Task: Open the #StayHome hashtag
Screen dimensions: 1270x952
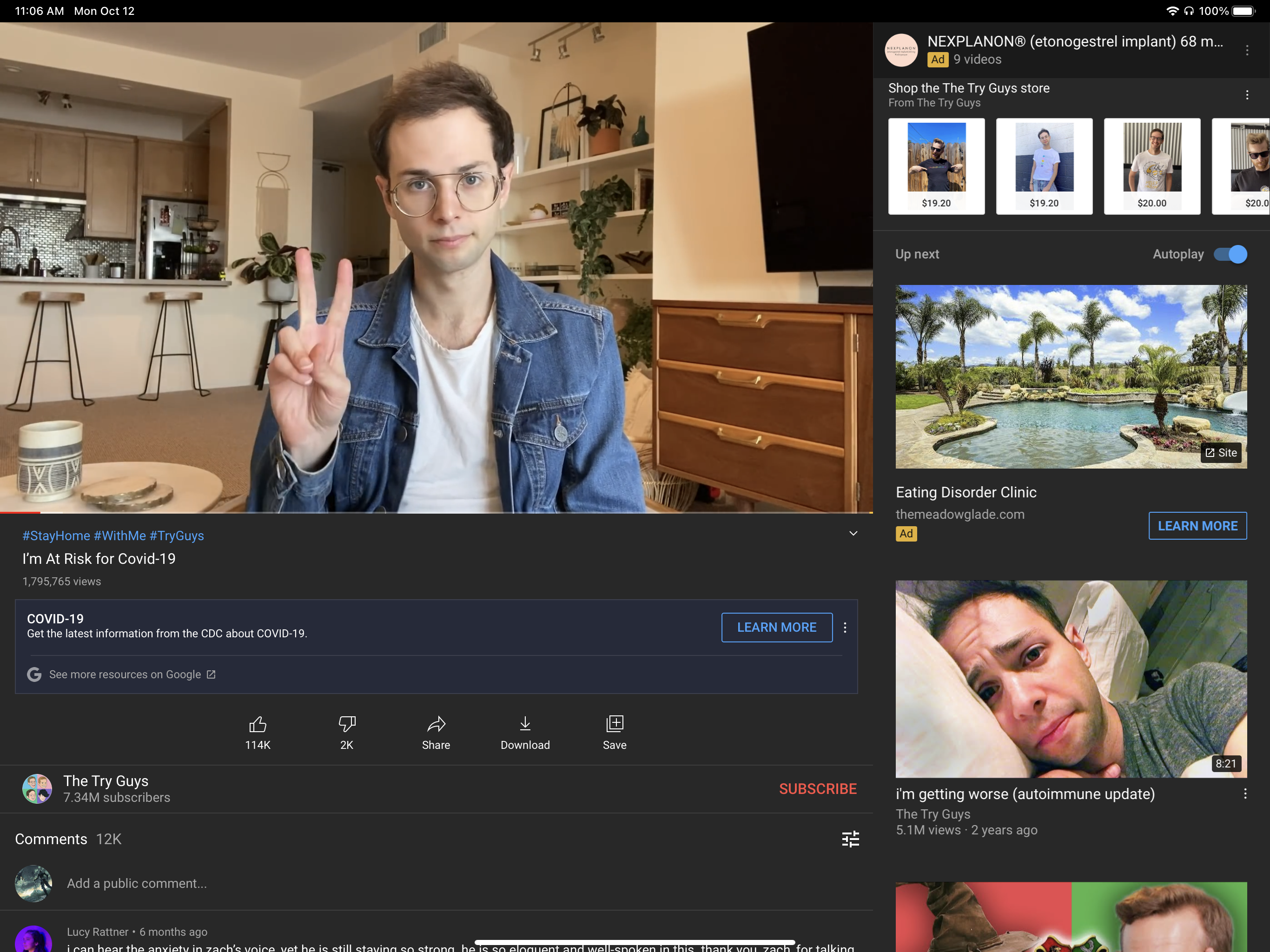Action: (x=56, y=535)
